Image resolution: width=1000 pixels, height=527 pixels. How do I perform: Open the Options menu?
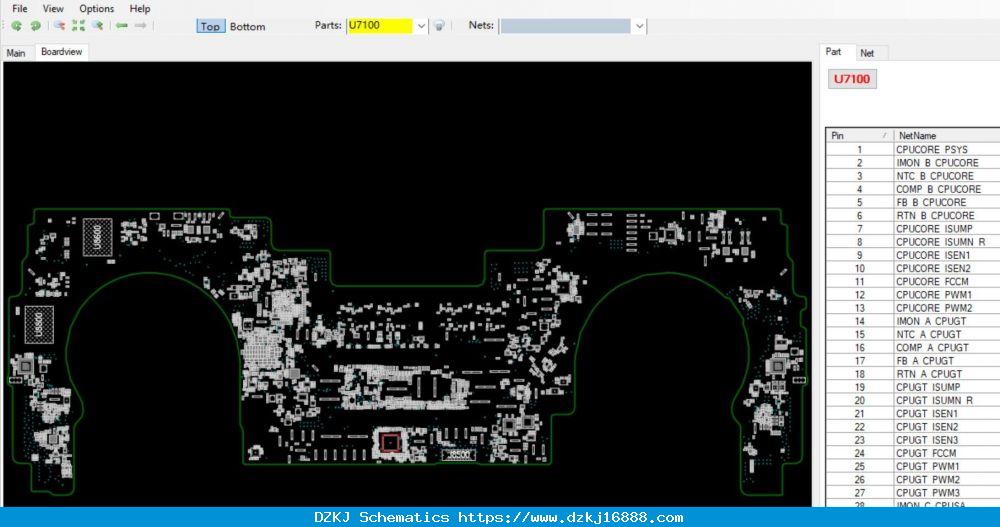point(96,8)
